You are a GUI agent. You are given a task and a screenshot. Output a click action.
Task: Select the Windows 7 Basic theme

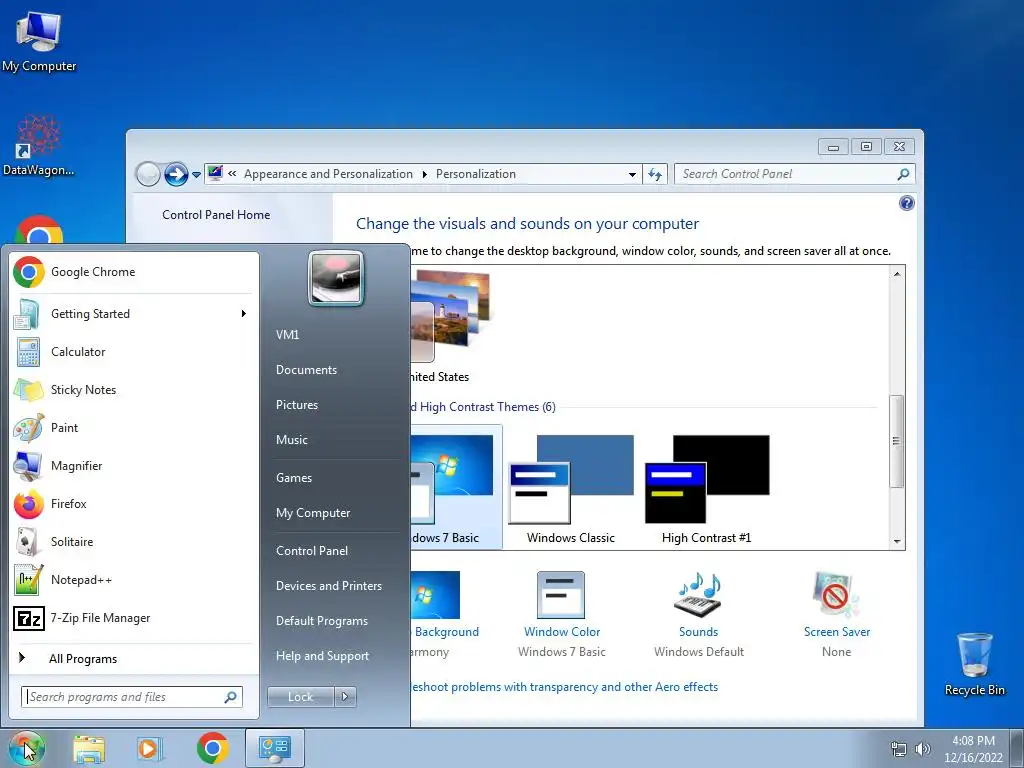click(456, 487)
